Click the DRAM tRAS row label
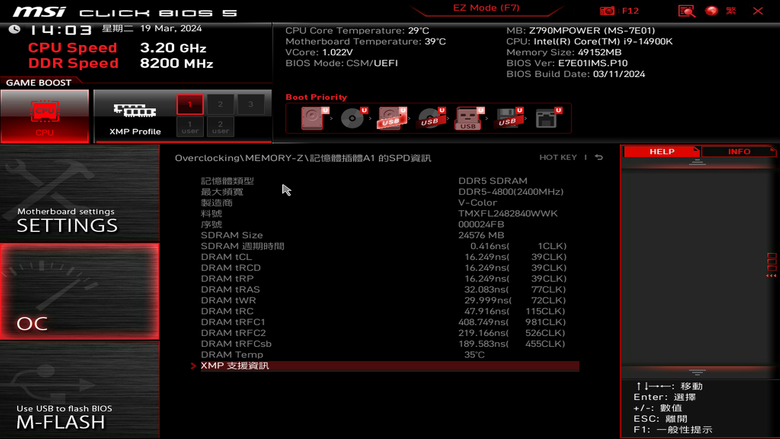Image resolution: width=780 pixels, height=439 pixels. 230,289
